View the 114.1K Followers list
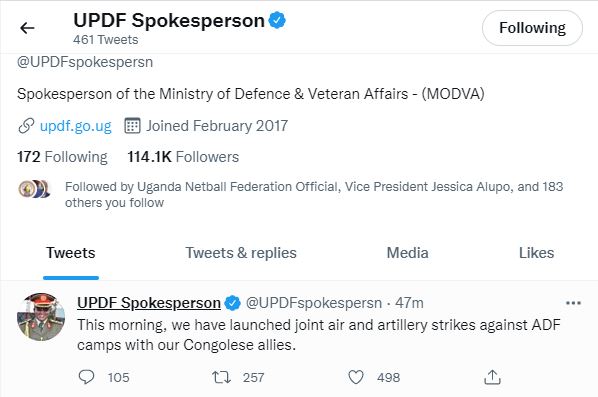598x397 pixels. coord(183,157)
